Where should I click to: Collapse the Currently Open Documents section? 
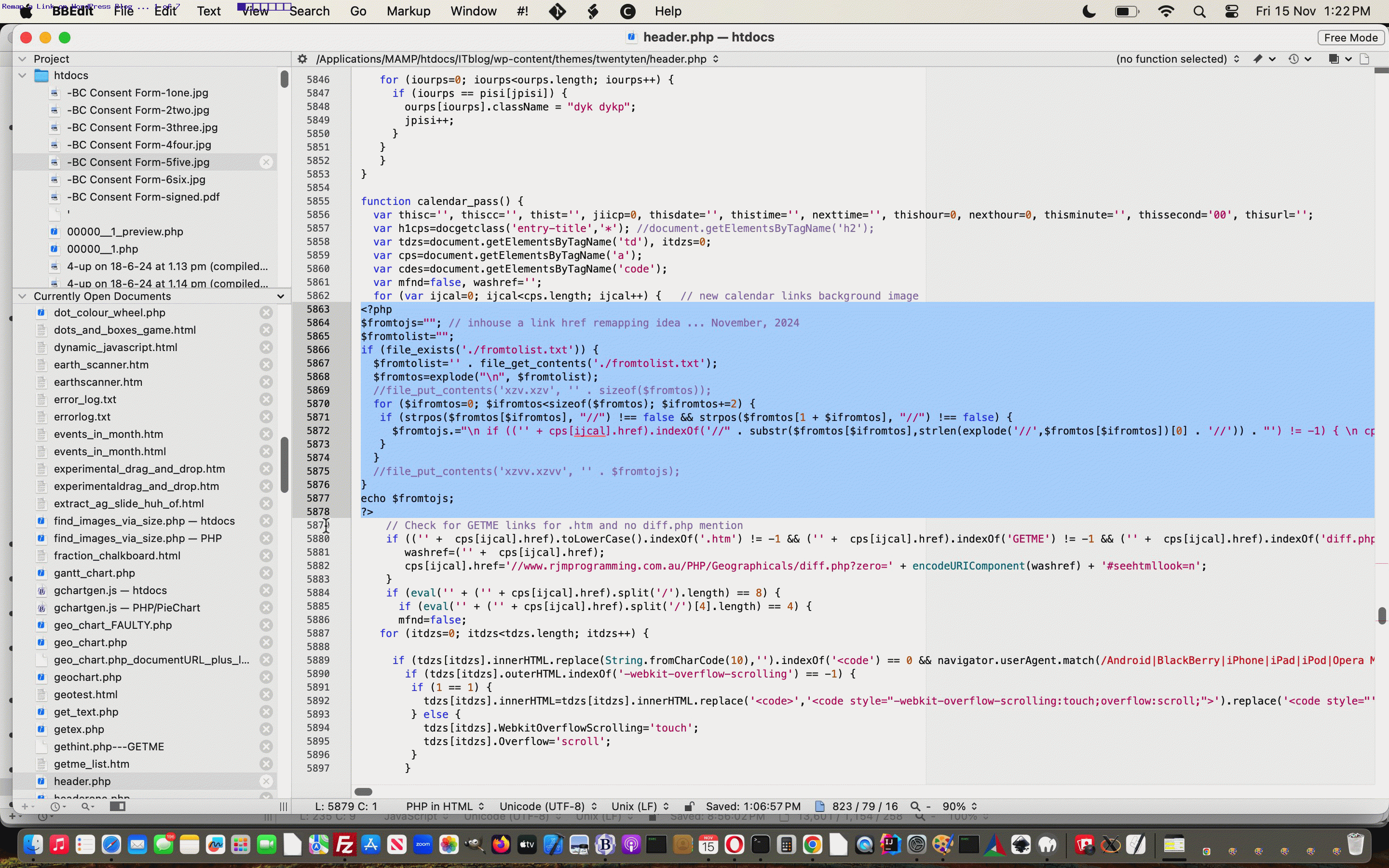coord(22,296)
